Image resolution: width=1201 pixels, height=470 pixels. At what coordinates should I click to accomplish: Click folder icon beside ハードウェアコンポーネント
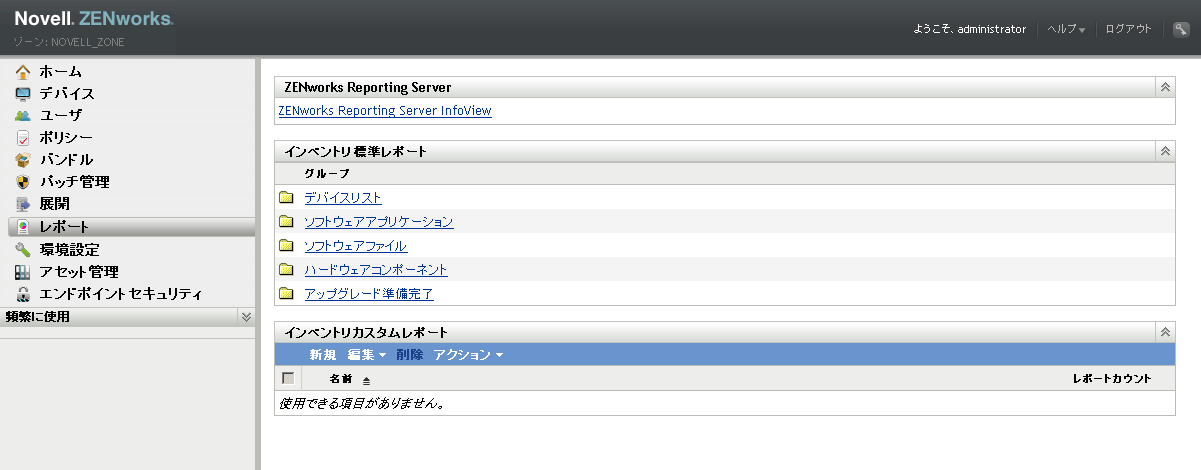pos(287,270)
